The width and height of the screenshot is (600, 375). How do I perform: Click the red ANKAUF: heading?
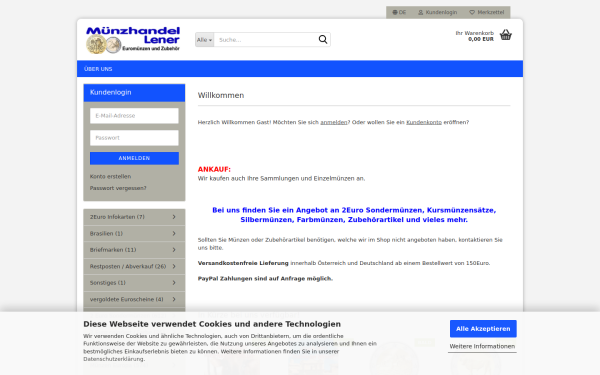click(x=214, y=169)
